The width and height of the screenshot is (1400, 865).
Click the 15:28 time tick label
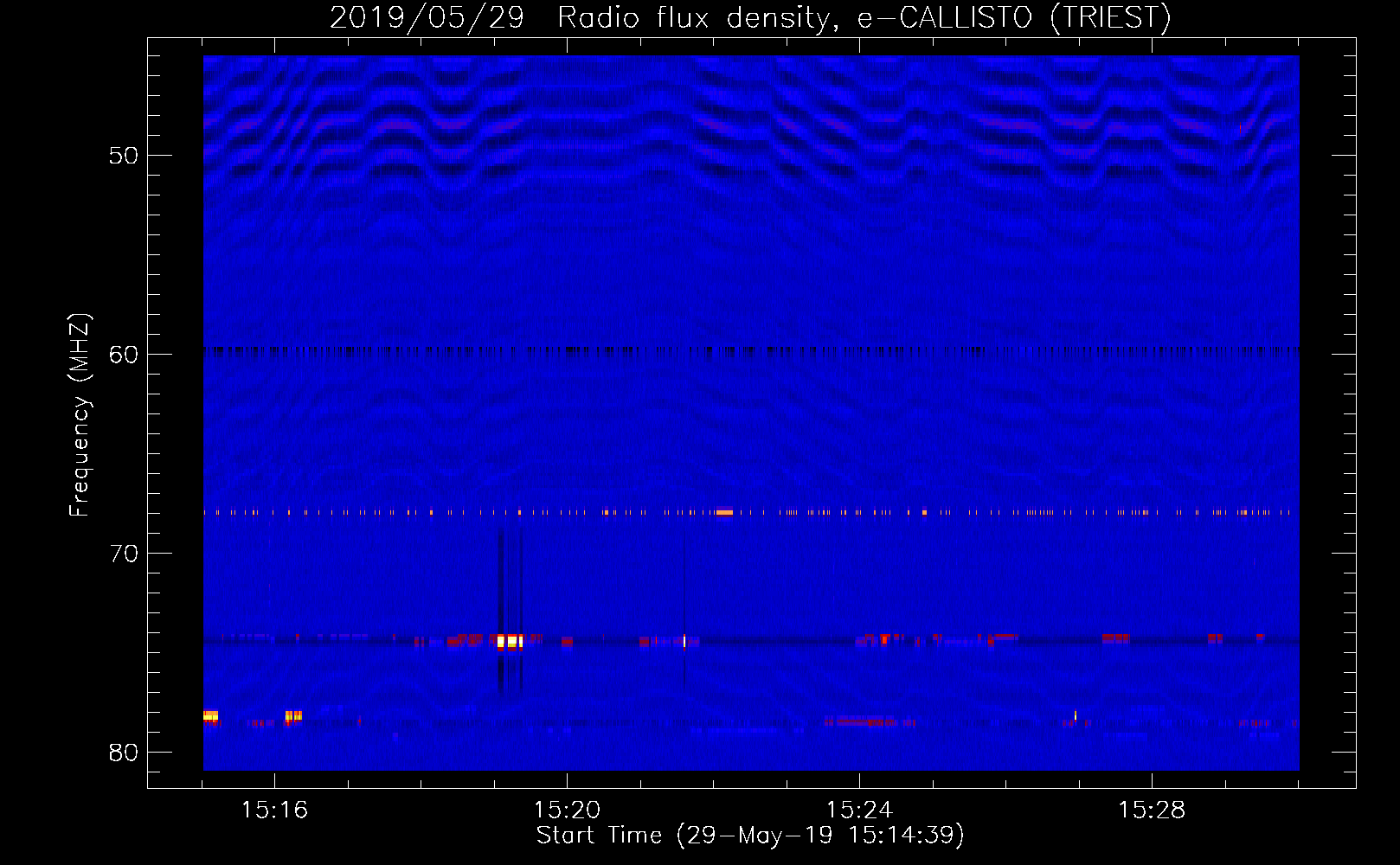(x=1152, y=811)
